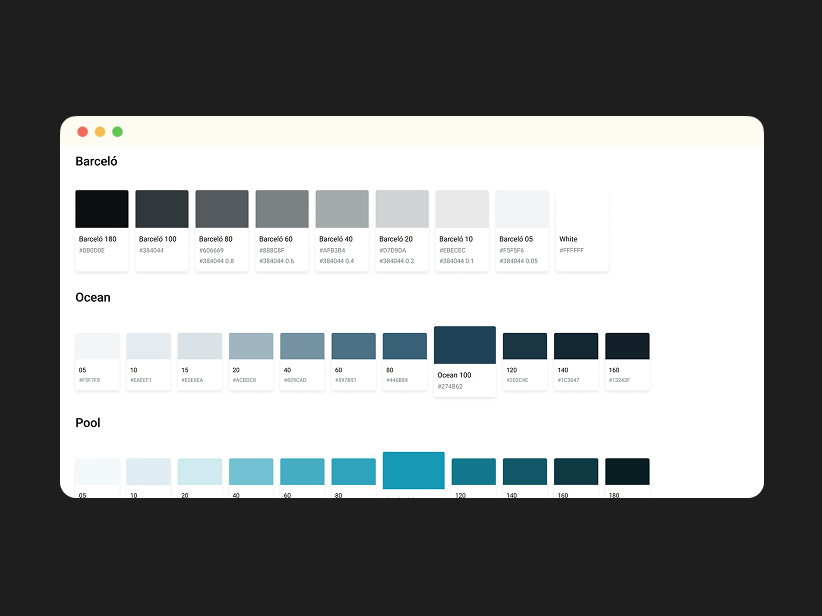Click the "#FFFFFF" hex code

coord(571,251)
